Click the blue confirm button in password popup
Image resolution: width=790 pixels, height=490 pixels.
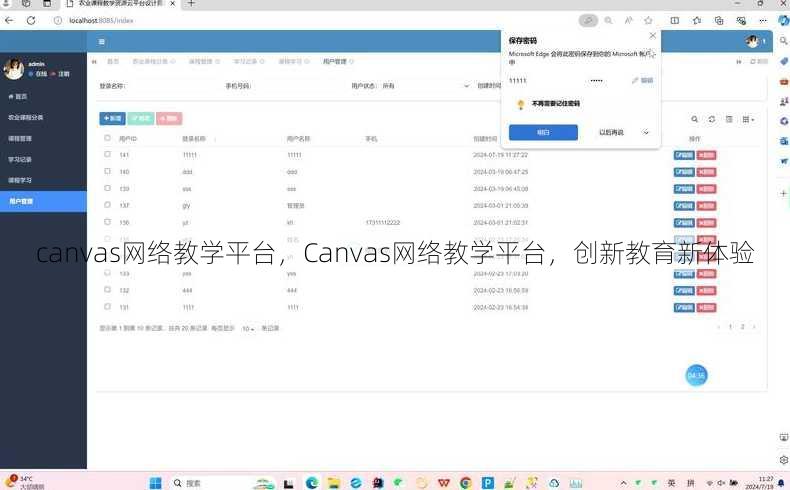click(x=543, y=132)
